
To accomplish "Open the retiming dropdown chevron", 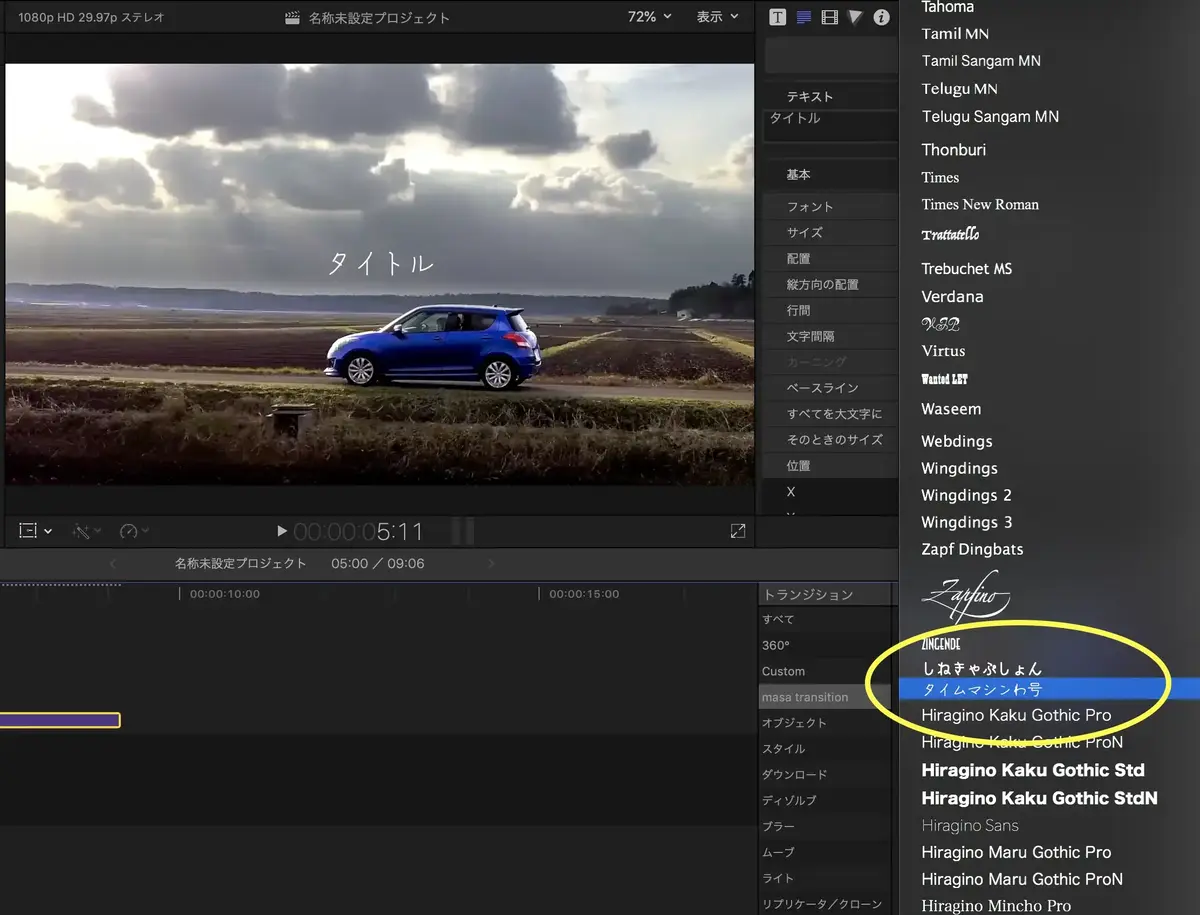I will [145, 530].
